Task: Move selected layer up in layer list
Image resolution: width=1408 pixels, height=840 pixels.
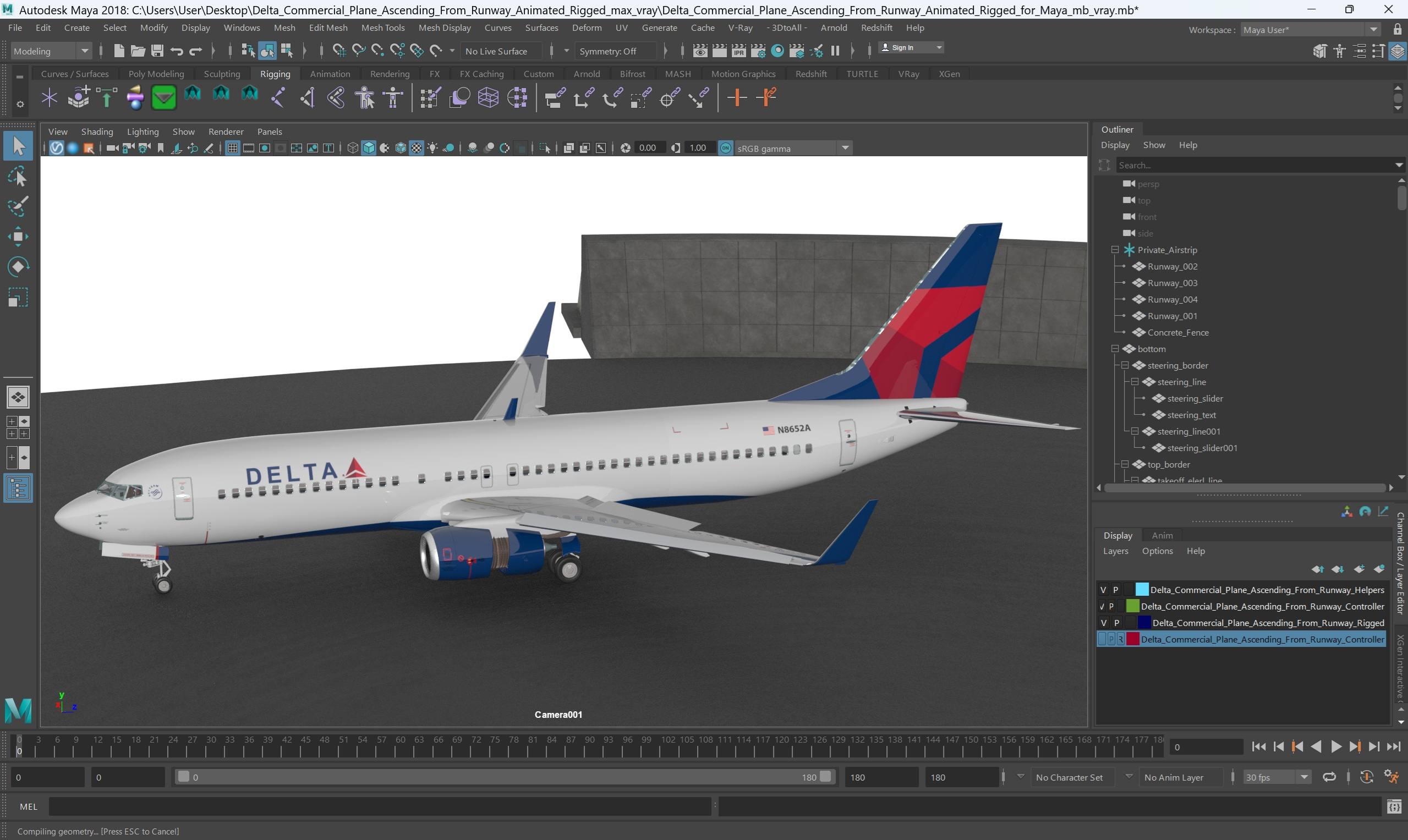Action: 1317,569
